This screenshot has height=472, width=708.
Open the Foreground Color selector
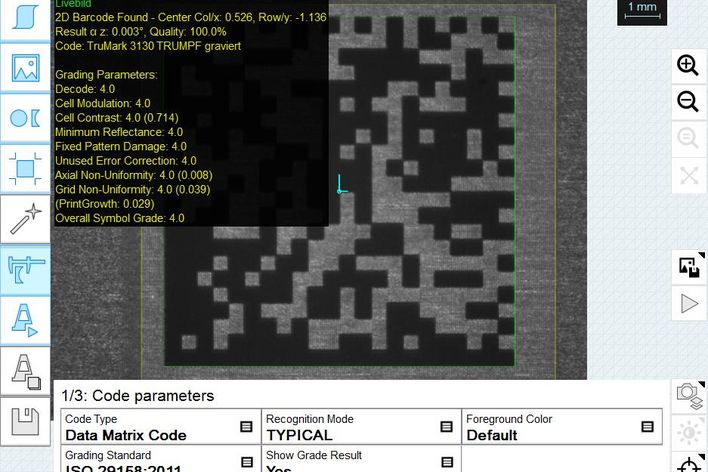coord(647,427)
